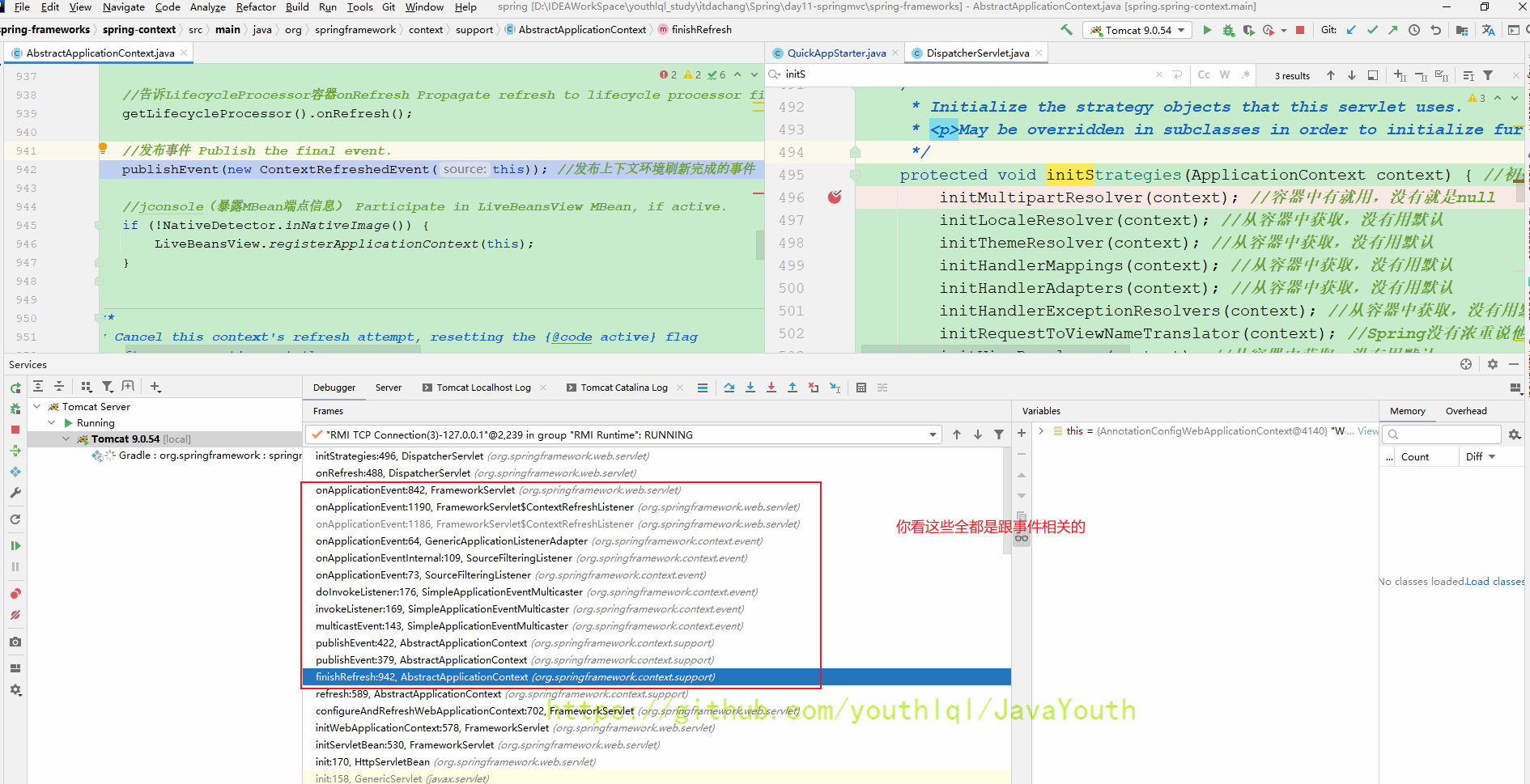1530x784 pixels.
Task: Click the Git update project arrow
Action: [x=1351, y=30]
